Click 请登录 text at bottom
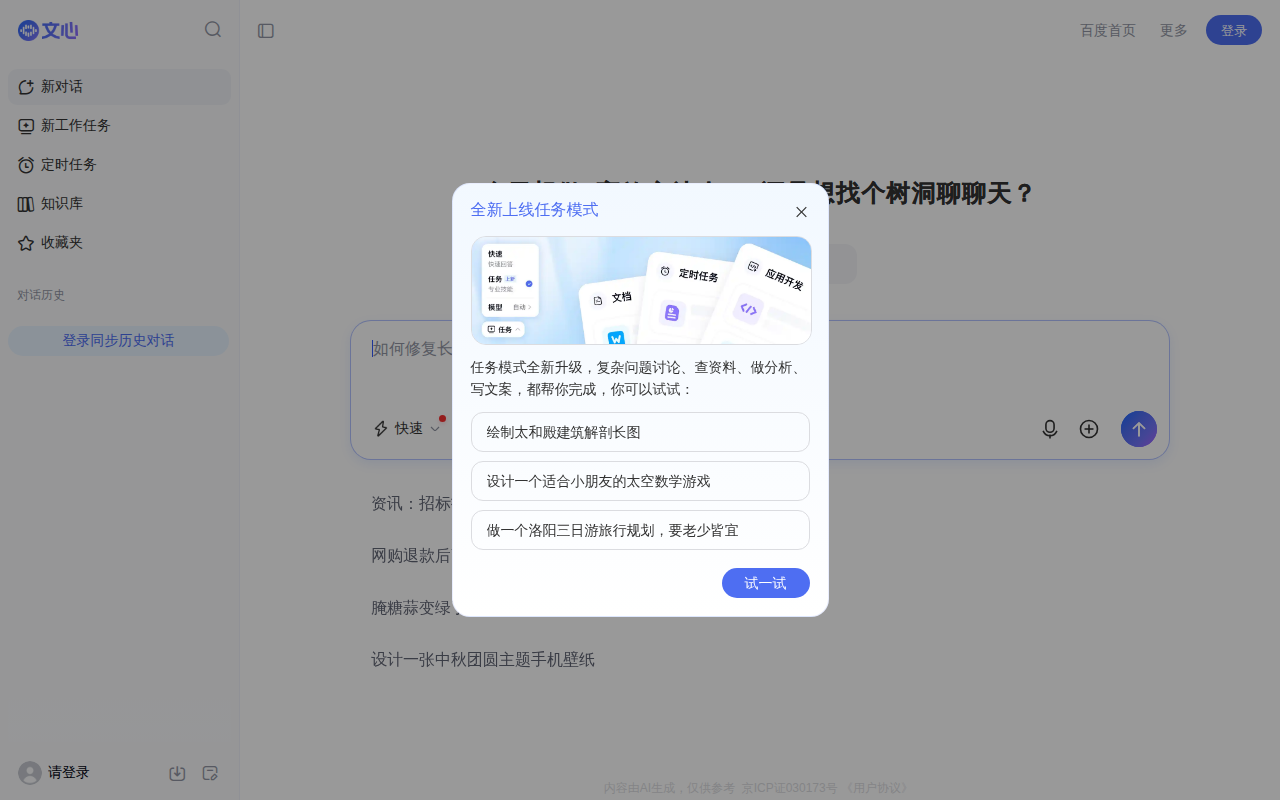Viewport: 1280px width, 800px height. pos(69,773)
